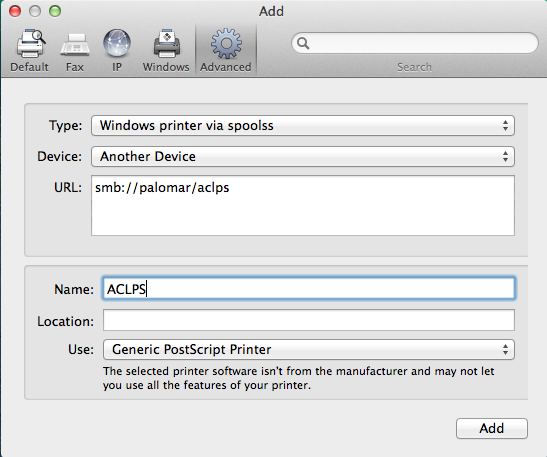The width and height of the screenshot is (547, 457).
Task: Click the search magnifying glass icon
Action: [x=303, y=43]
